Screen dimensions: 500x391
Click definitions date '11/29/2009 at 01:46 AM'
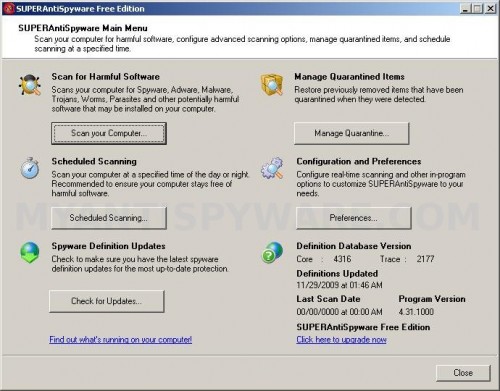click(x=339, y=285)
